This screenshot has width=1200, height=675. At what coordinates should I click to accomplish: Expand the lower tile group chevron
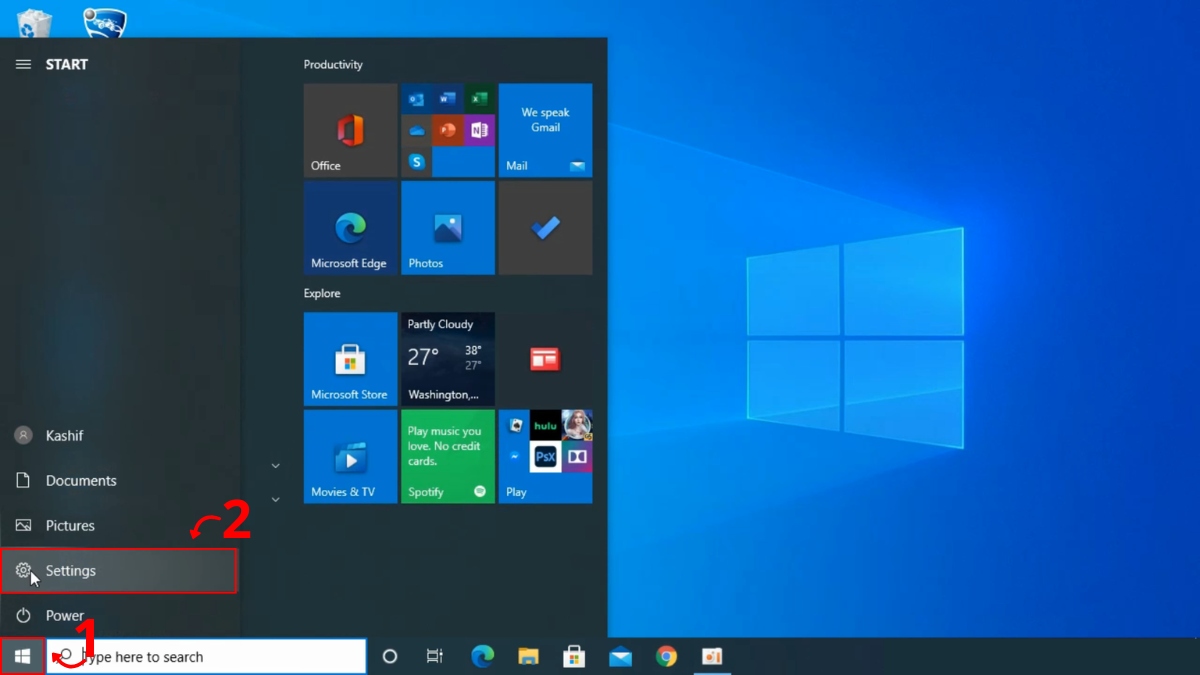276,499
